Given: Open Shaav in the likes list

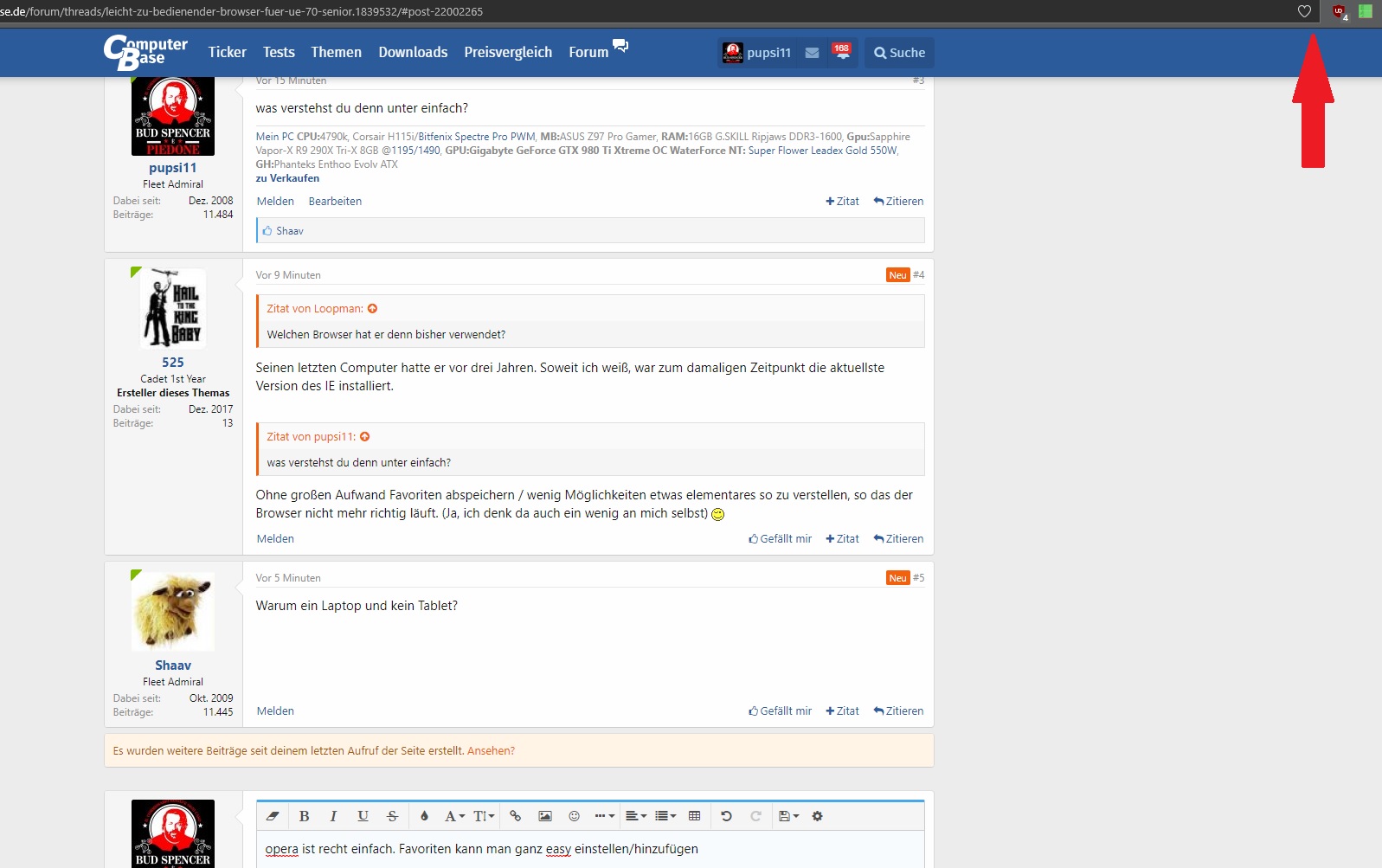Looking at the screenshot, I should point(289,231).
